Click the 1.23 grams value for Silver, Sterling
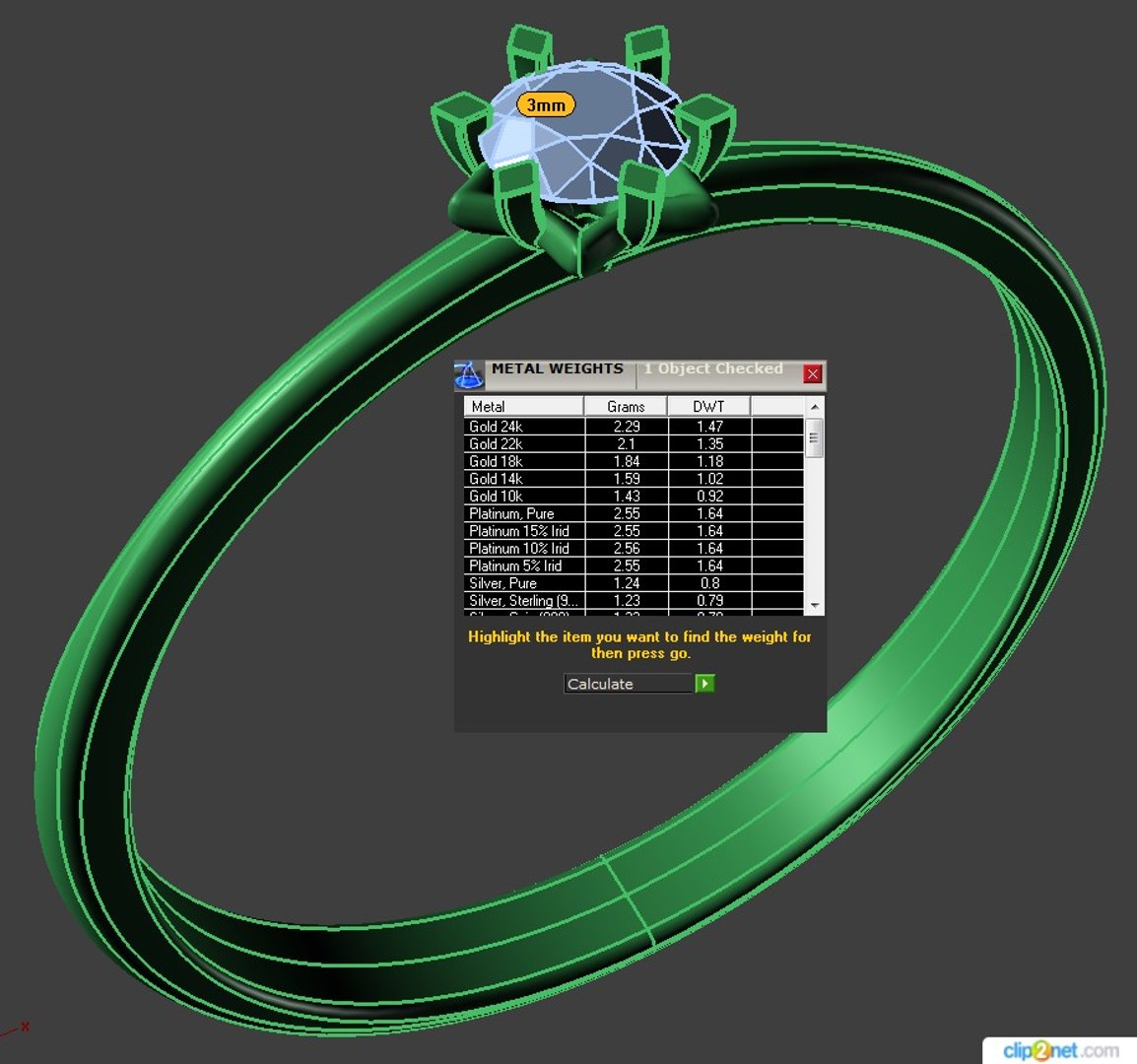The height and width of the screenshot is (1064, 1137). click(x=627, y=601)
